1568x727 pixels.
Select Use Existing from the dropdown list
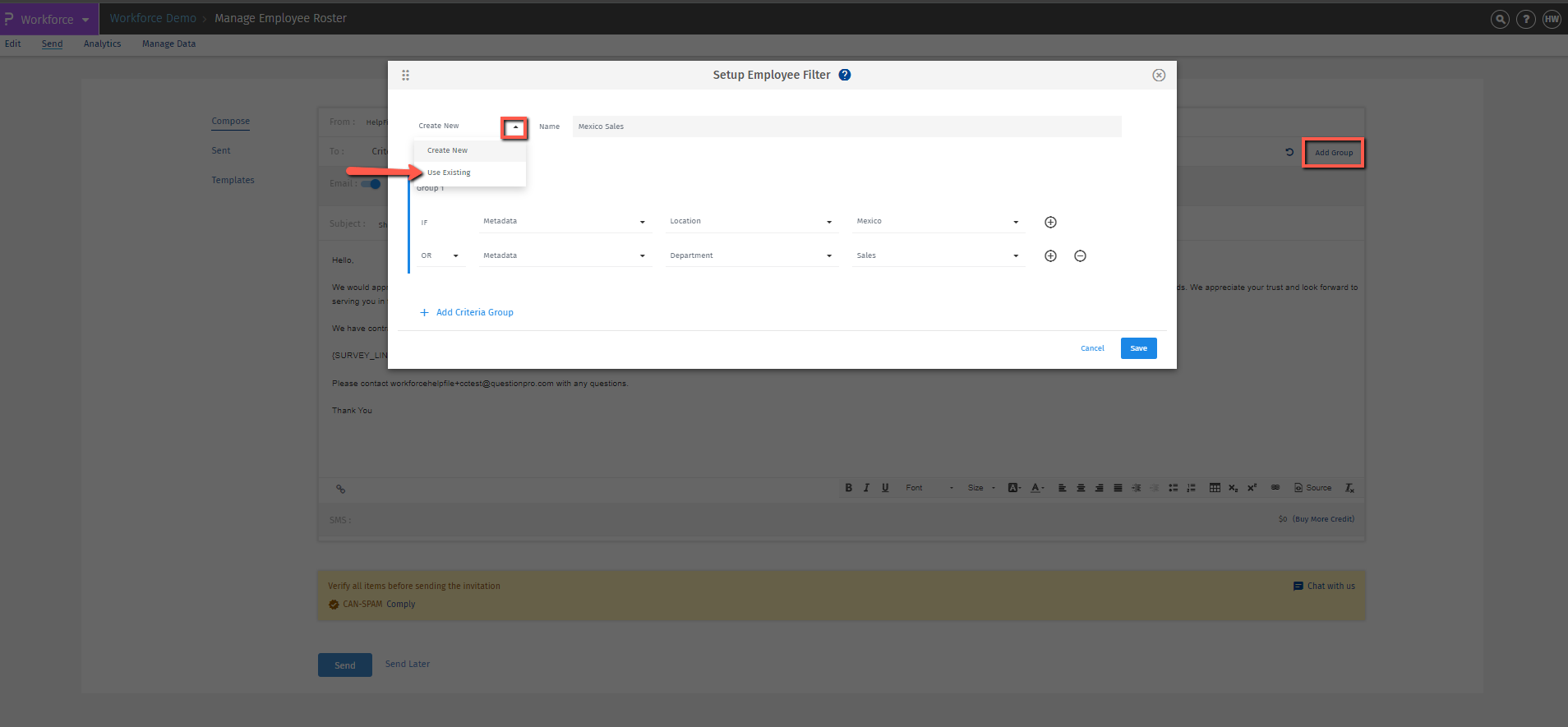(469, 173)
